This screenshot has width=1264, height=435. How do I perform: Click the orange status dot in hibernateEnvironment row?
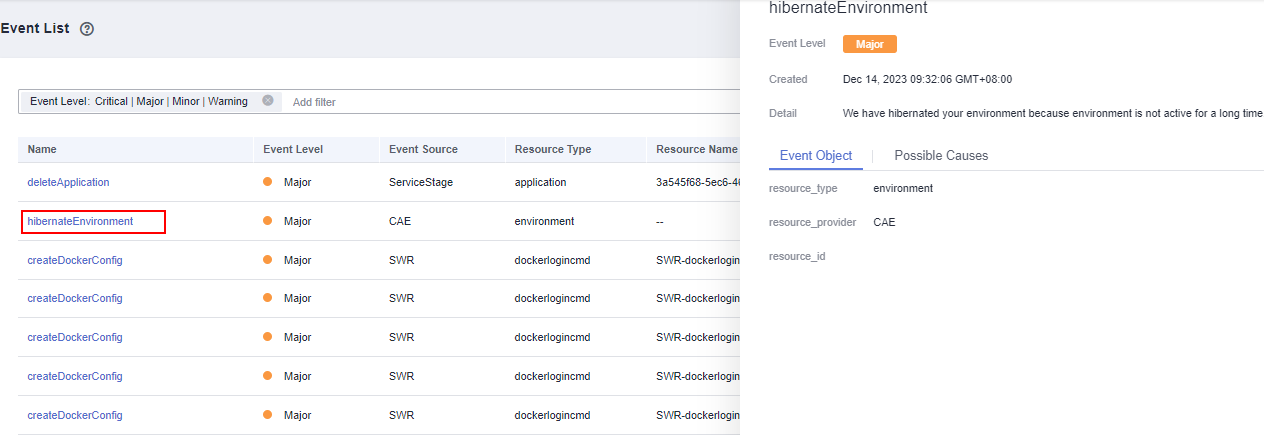point(268,221)
